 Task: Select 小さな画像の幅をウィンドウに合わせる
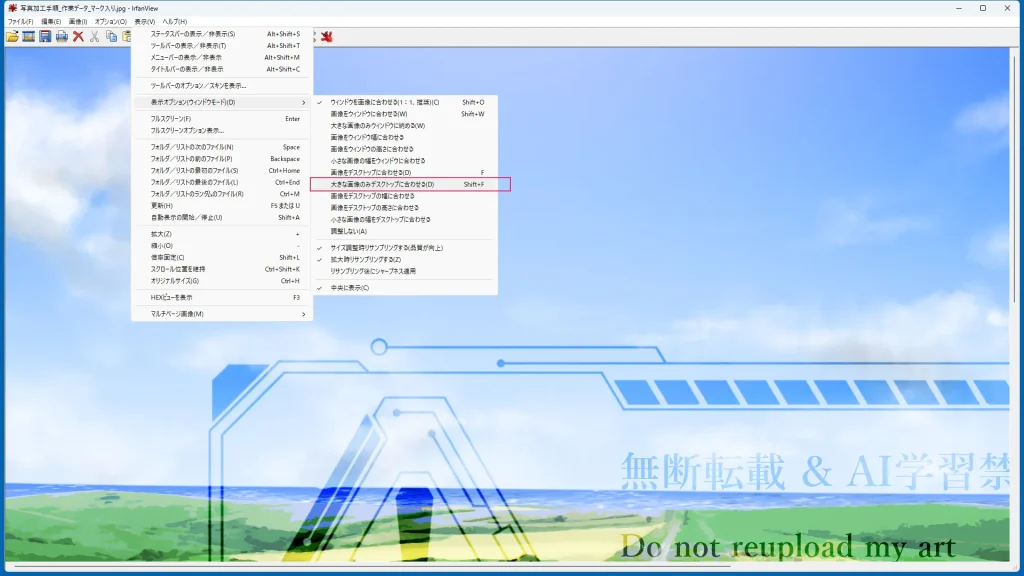tap(404, 161)
